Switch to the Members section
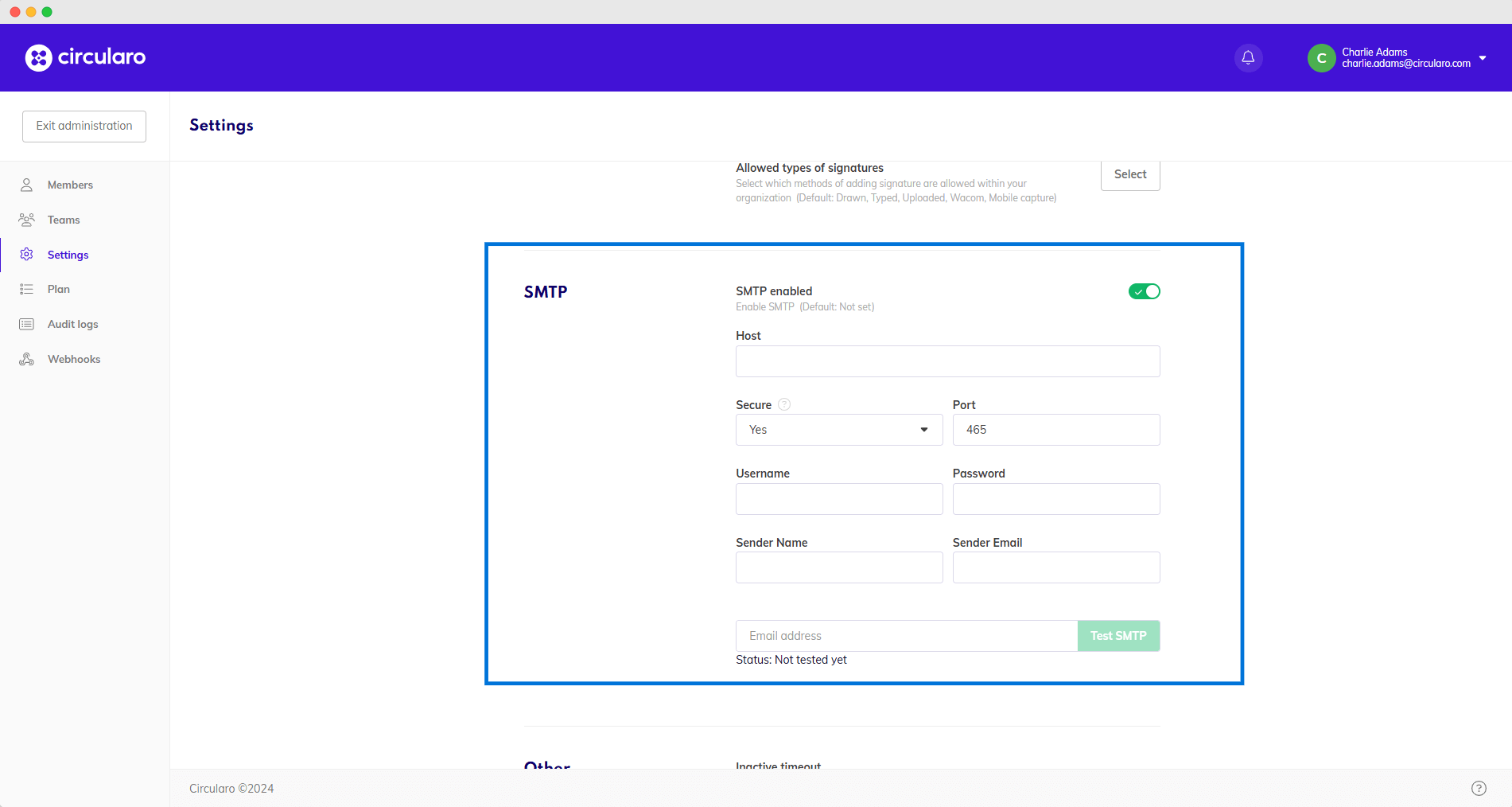This screenshot has width=1512, height=807. click(69, 185)
